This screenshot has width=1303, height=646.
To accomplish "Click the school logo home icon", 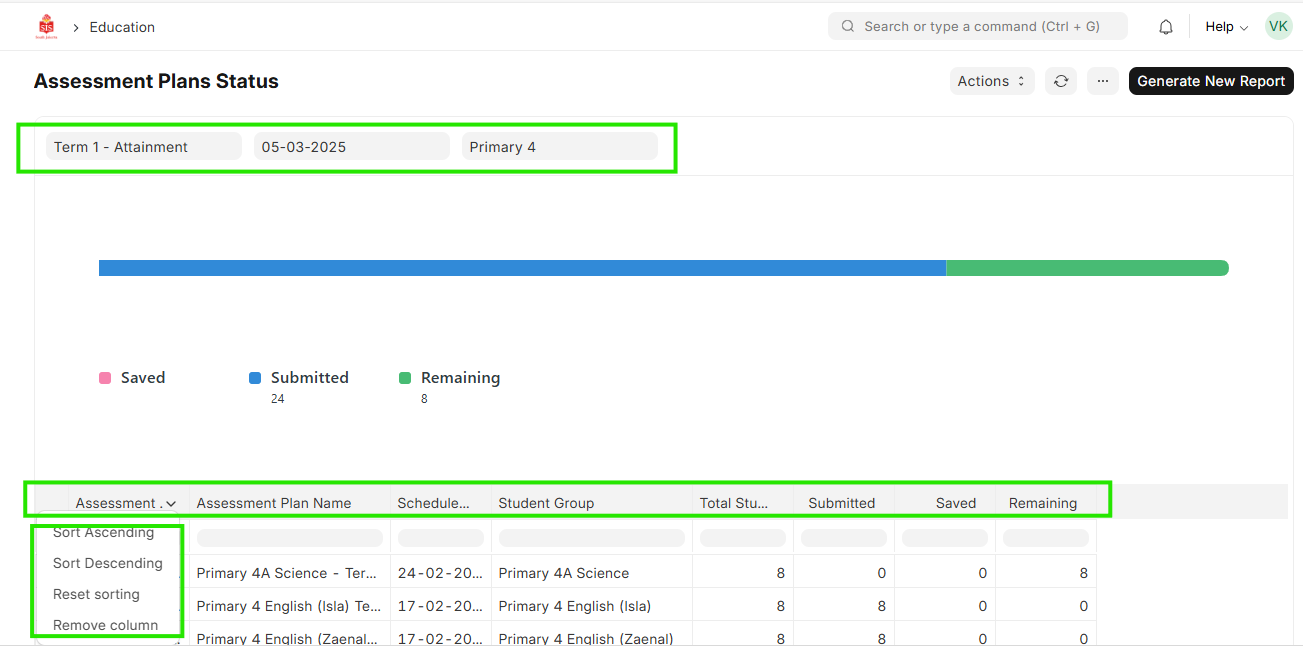I will tap(46, 27).
